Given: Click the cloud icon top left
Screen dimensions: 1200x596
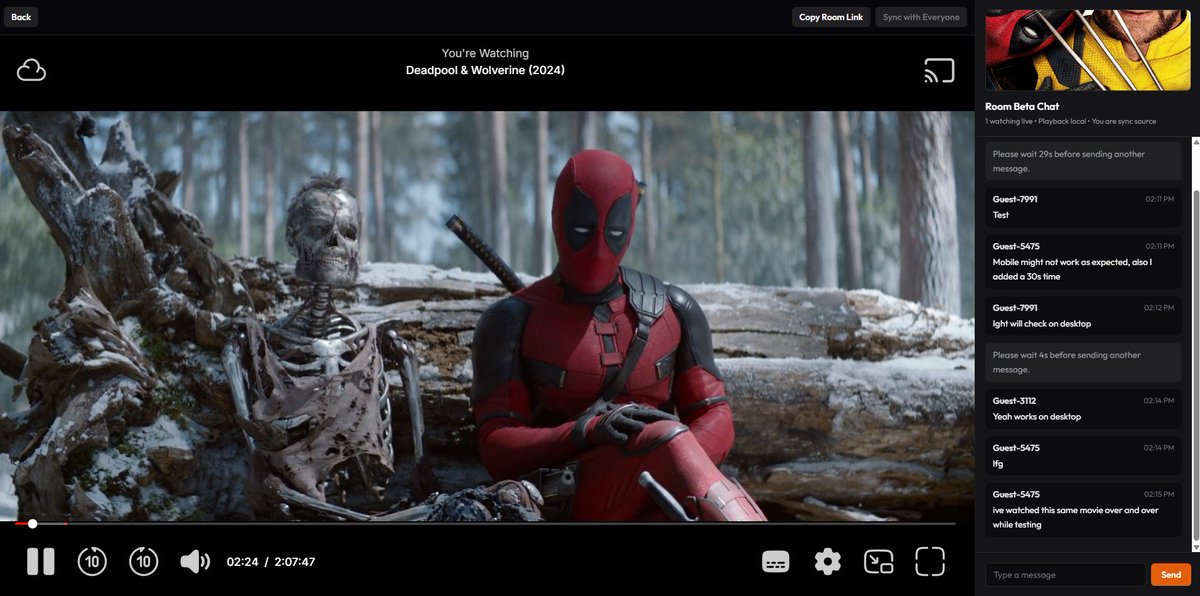Looking at the screenshot, I should coord(32,69).
